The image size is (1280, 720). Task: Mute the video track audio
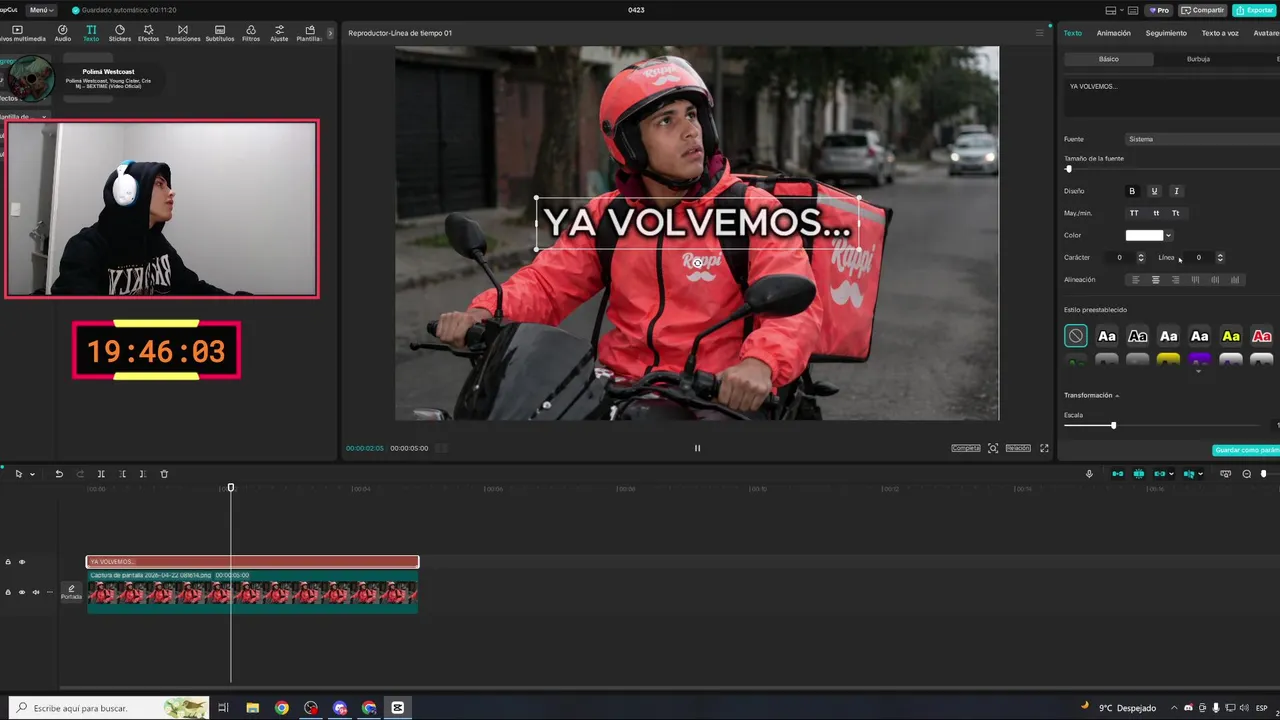point(36,592)
